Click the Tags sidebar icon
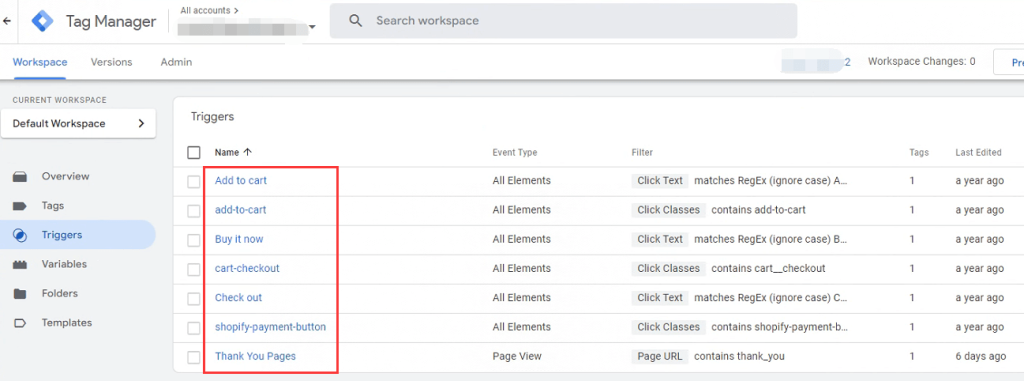The height and width of the screenshot is (381, 1024). click(20, 206)
